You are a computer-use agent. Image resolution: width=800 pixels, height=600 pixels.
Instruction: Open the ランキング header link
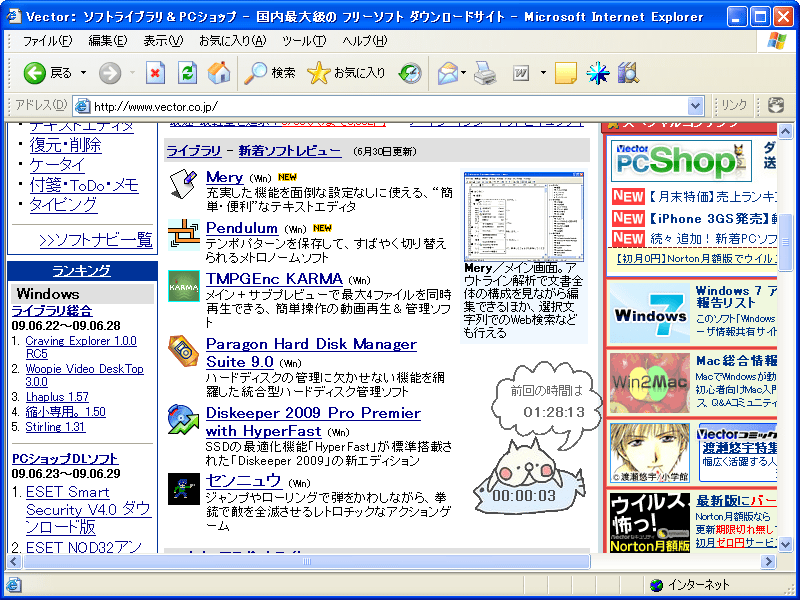(82, 270)
